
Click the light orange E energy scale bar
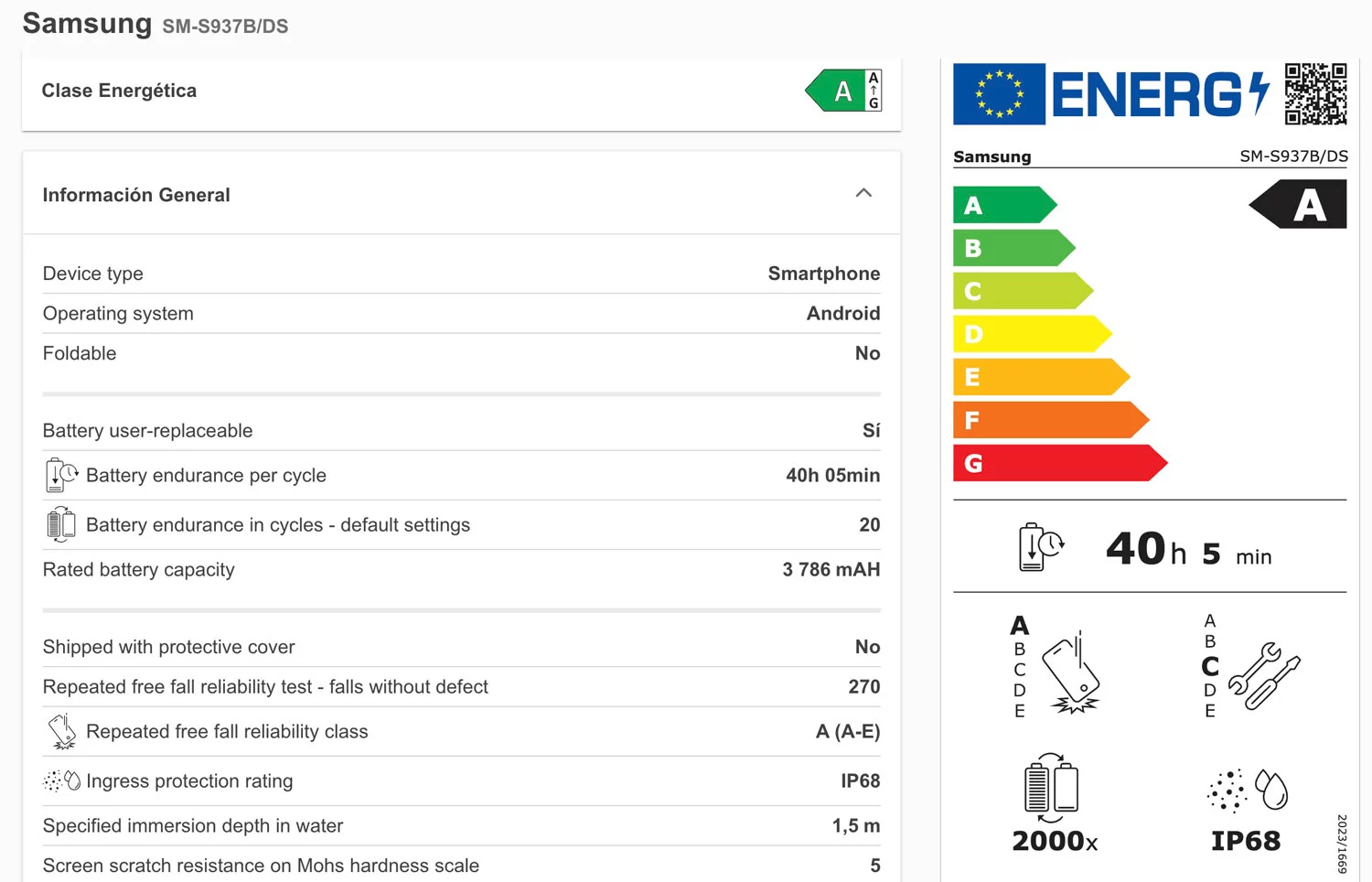1041,377
